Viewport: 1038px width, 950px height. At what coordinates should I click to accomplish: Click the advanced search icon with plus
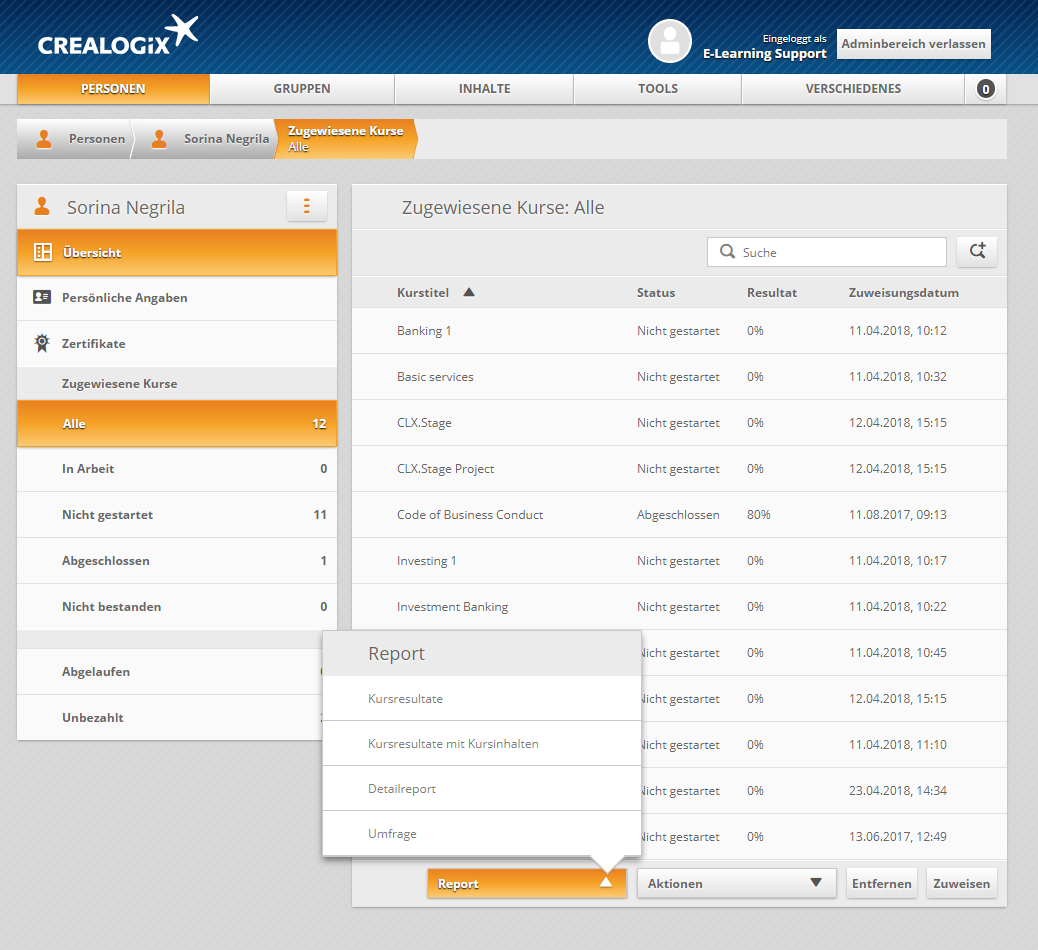tap(976, 252)
